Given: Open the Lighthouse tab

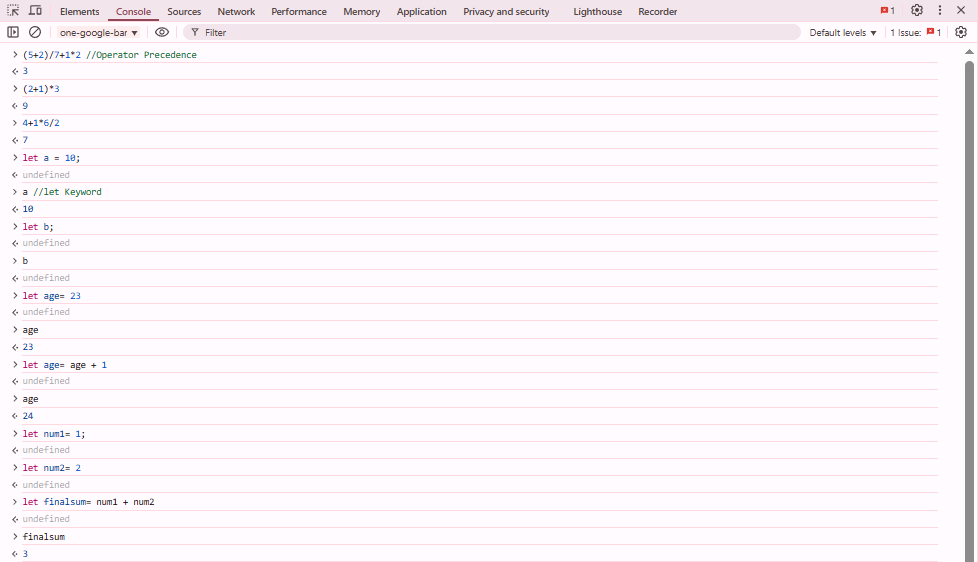Looking at the screenshot, I should [x=598, y=11].
